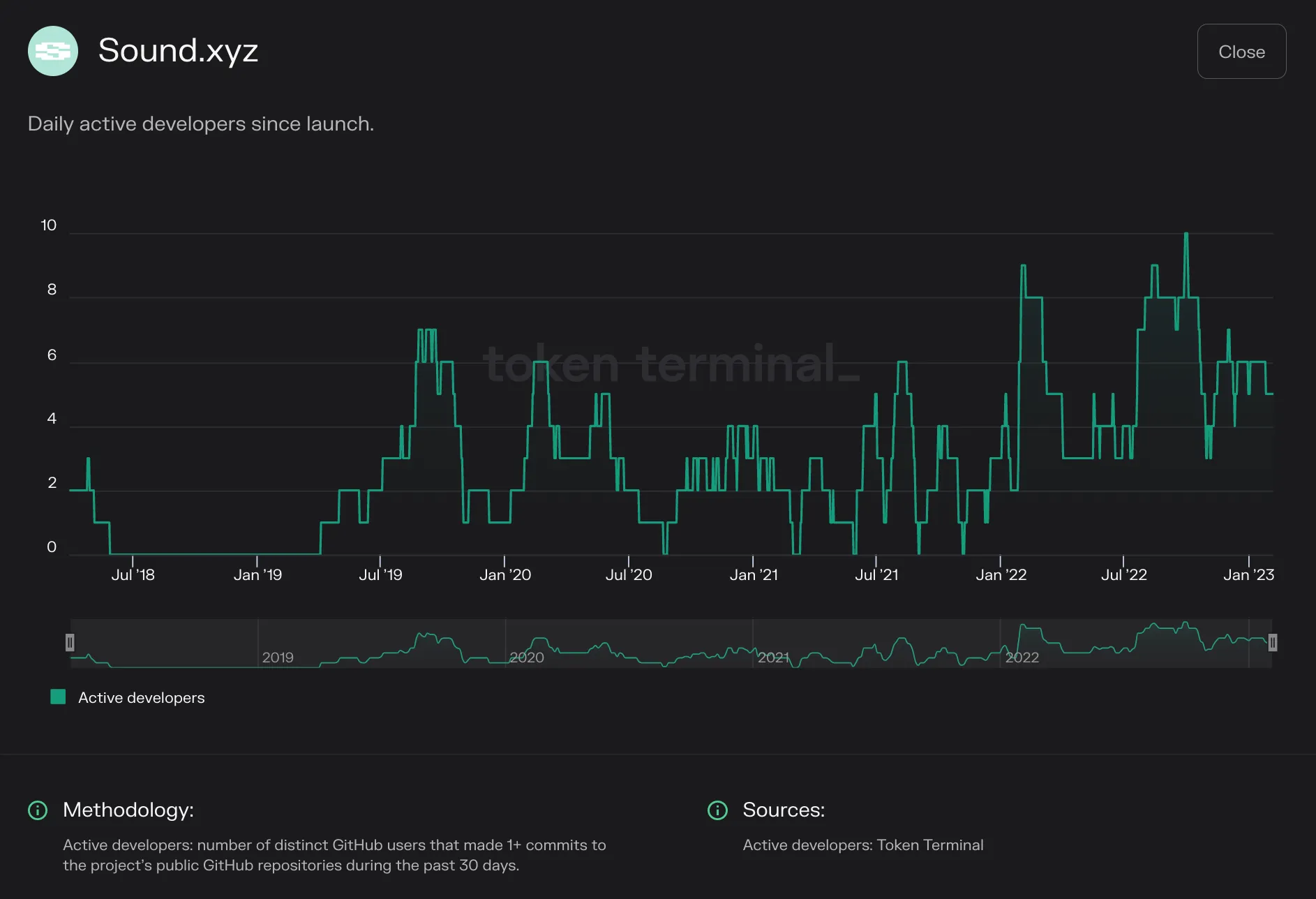Click the Methodology info icon
This screenshot has height=899, width=1316.
[38, 810]
